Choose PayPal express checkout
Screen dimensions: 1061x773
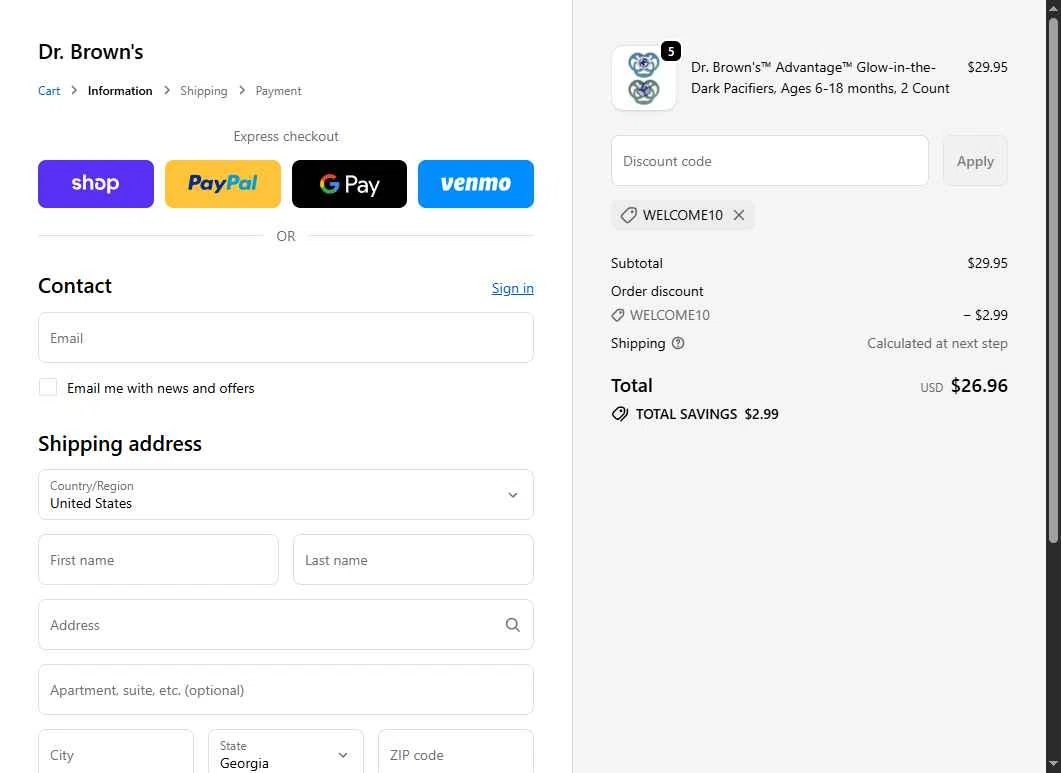[223, 183]
